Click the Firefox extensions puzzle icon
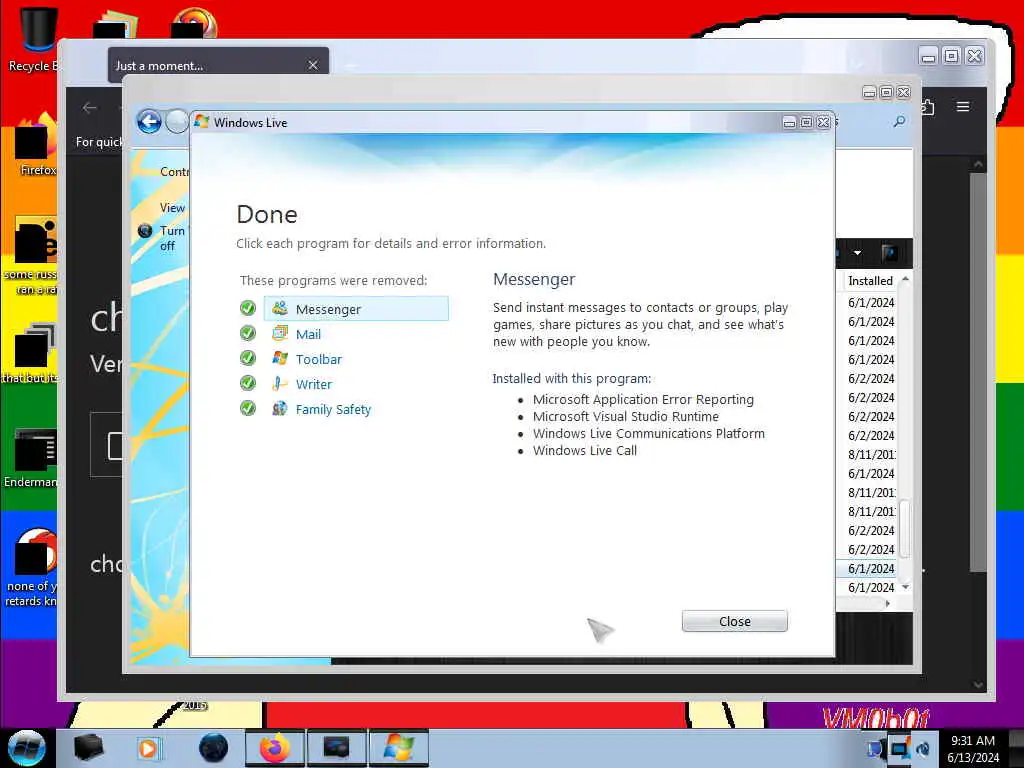1024x768 pixels. click(927, 106)
